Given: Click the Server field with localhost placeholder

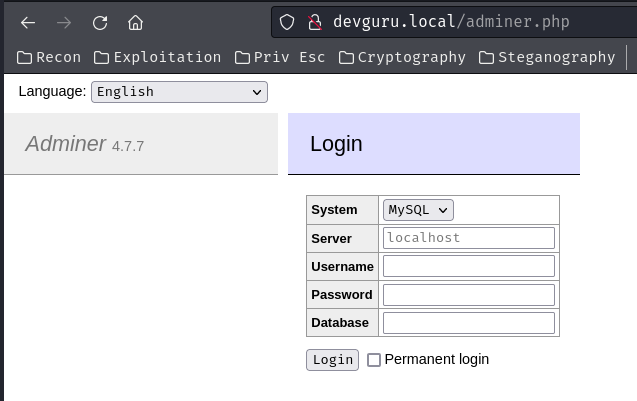Looking at the screenshot, I should coord(468,238).
